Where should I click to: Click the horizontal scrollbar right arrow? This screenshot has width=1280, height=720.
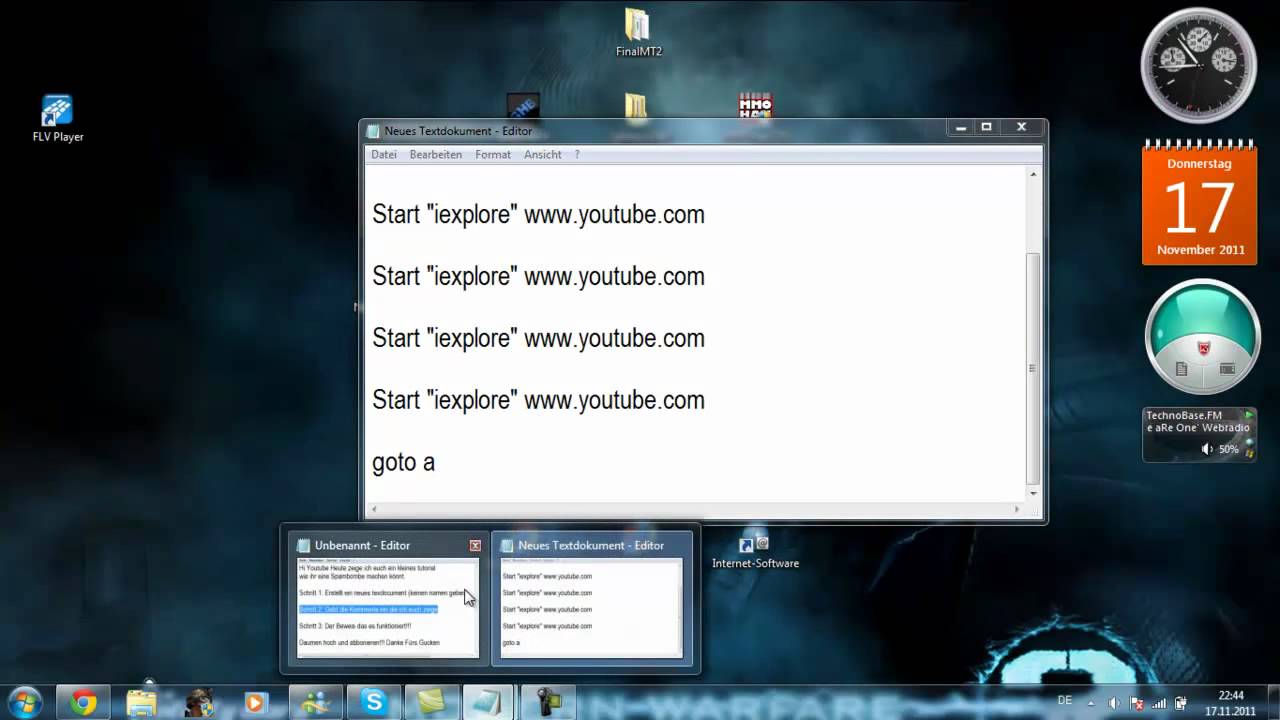point(1017,509)
